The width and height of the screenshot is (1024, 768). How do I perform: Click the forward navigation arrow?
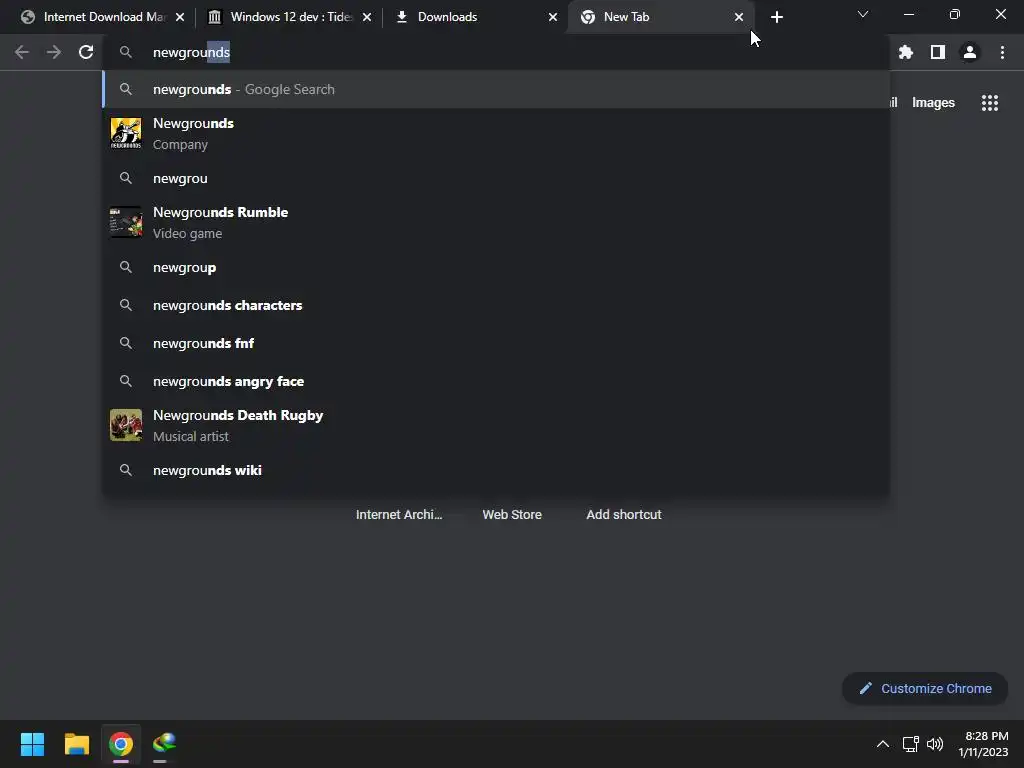click(x=54, y=52)
